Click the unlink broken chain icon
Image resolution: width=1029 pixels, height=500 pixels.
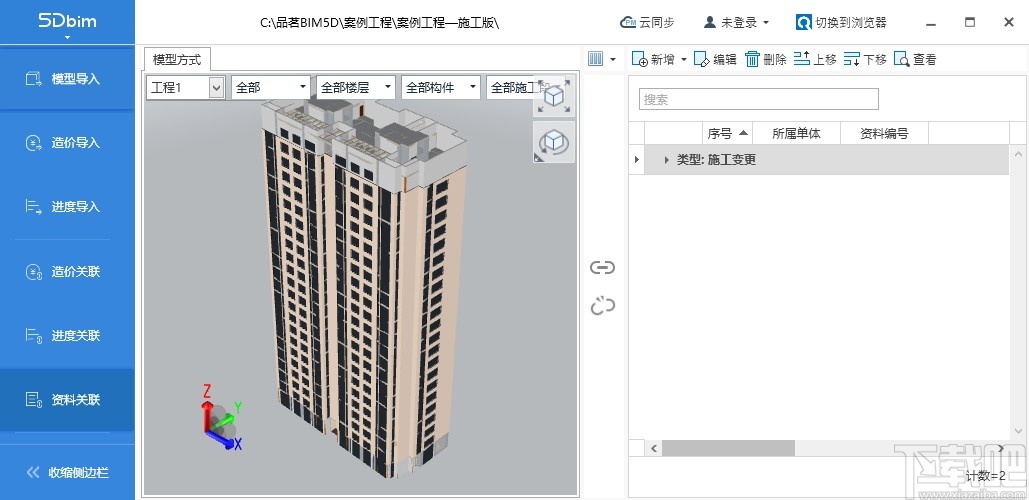pos(602,306)
